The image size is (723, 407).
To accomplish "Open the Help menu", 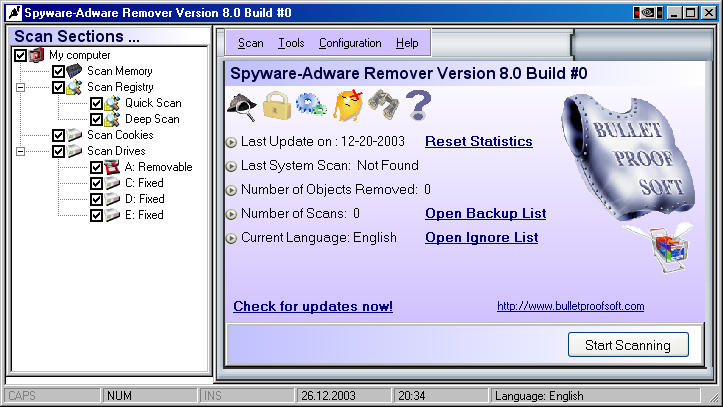I will click(407, 43).
